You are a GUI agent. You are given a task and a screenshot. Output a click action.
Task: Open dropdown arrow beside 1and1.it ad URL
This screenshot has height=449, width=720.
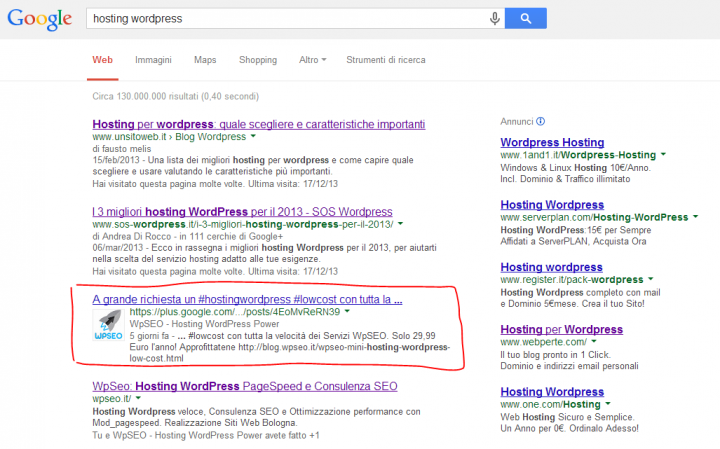[663, 155]
